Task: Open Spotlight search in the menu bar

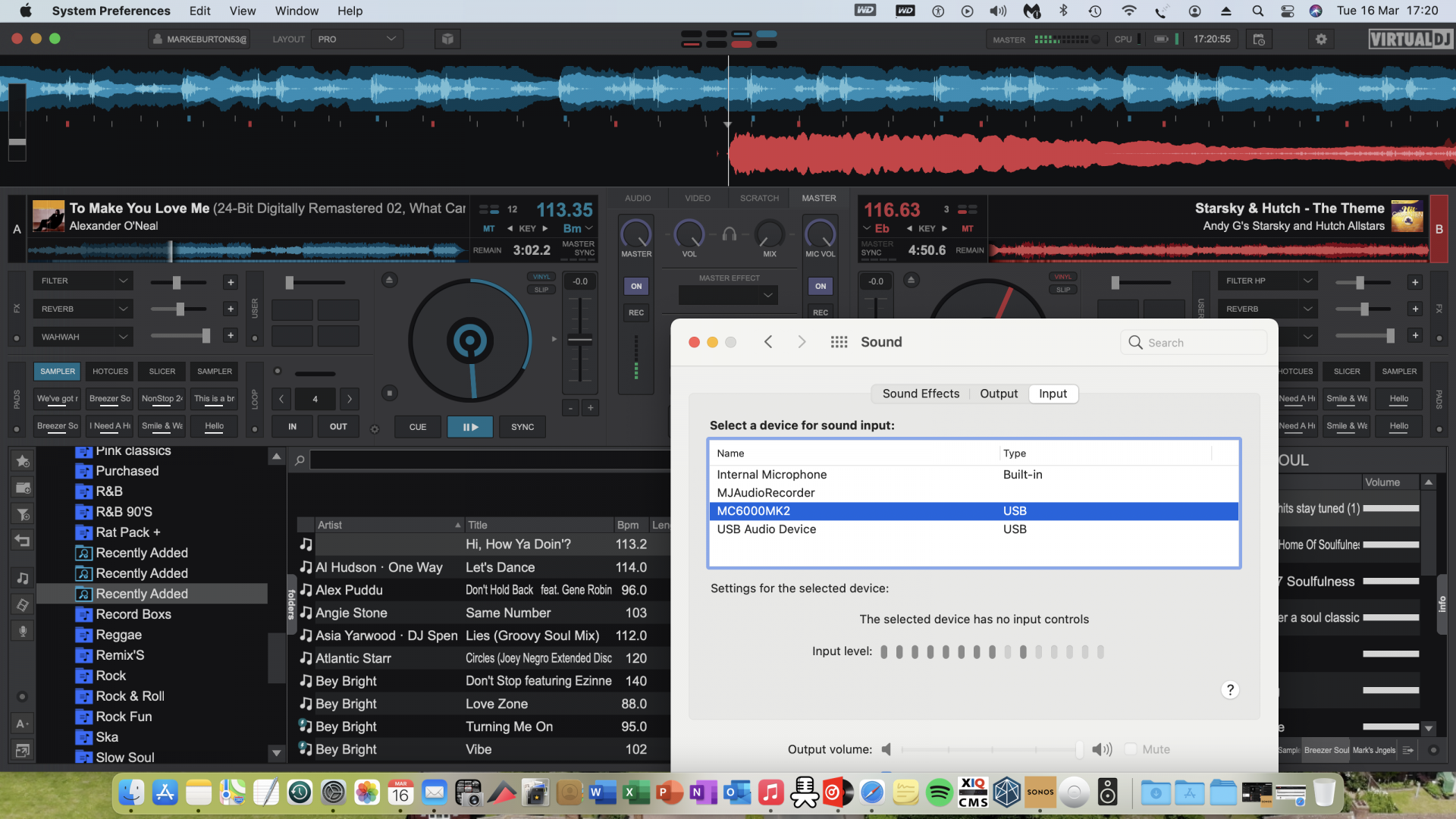Action: click(1258, 11)
